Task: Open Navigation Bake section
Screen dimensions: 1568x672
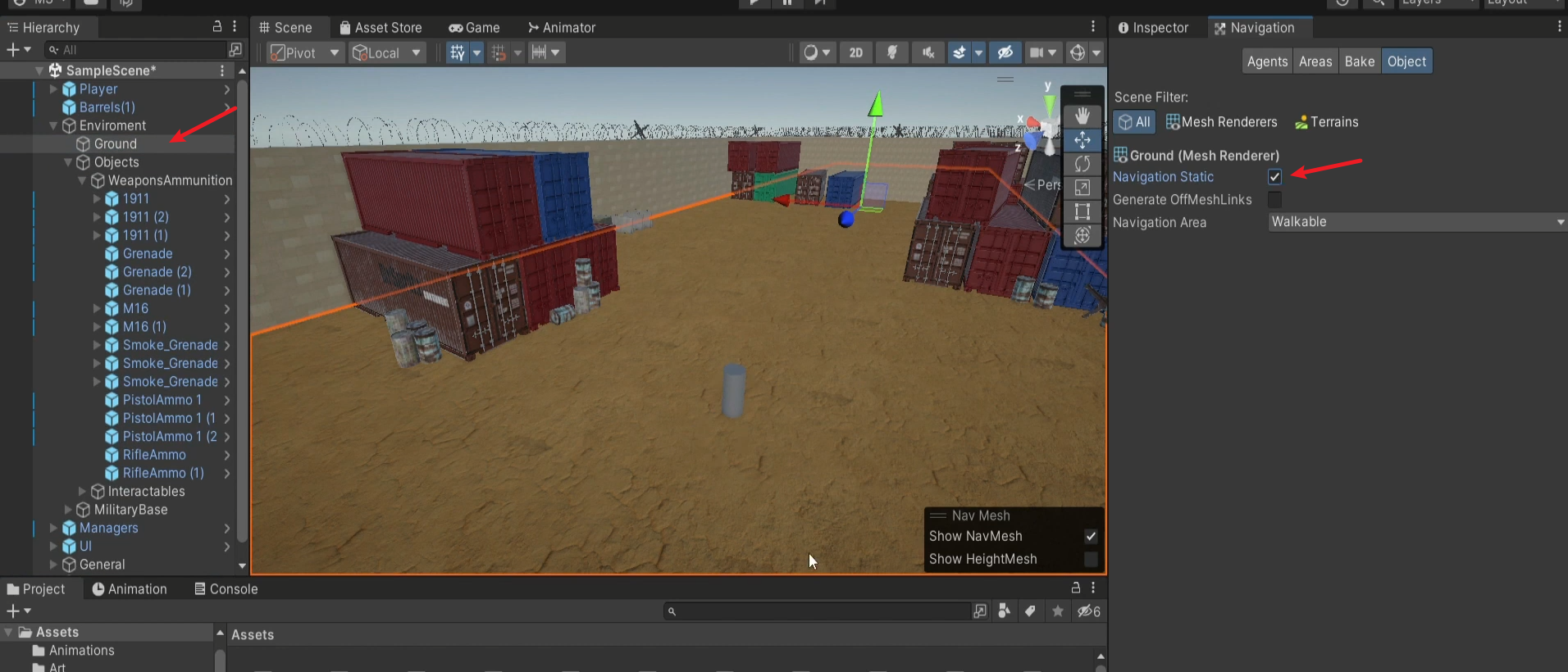Action: (x=1360, y=61)
